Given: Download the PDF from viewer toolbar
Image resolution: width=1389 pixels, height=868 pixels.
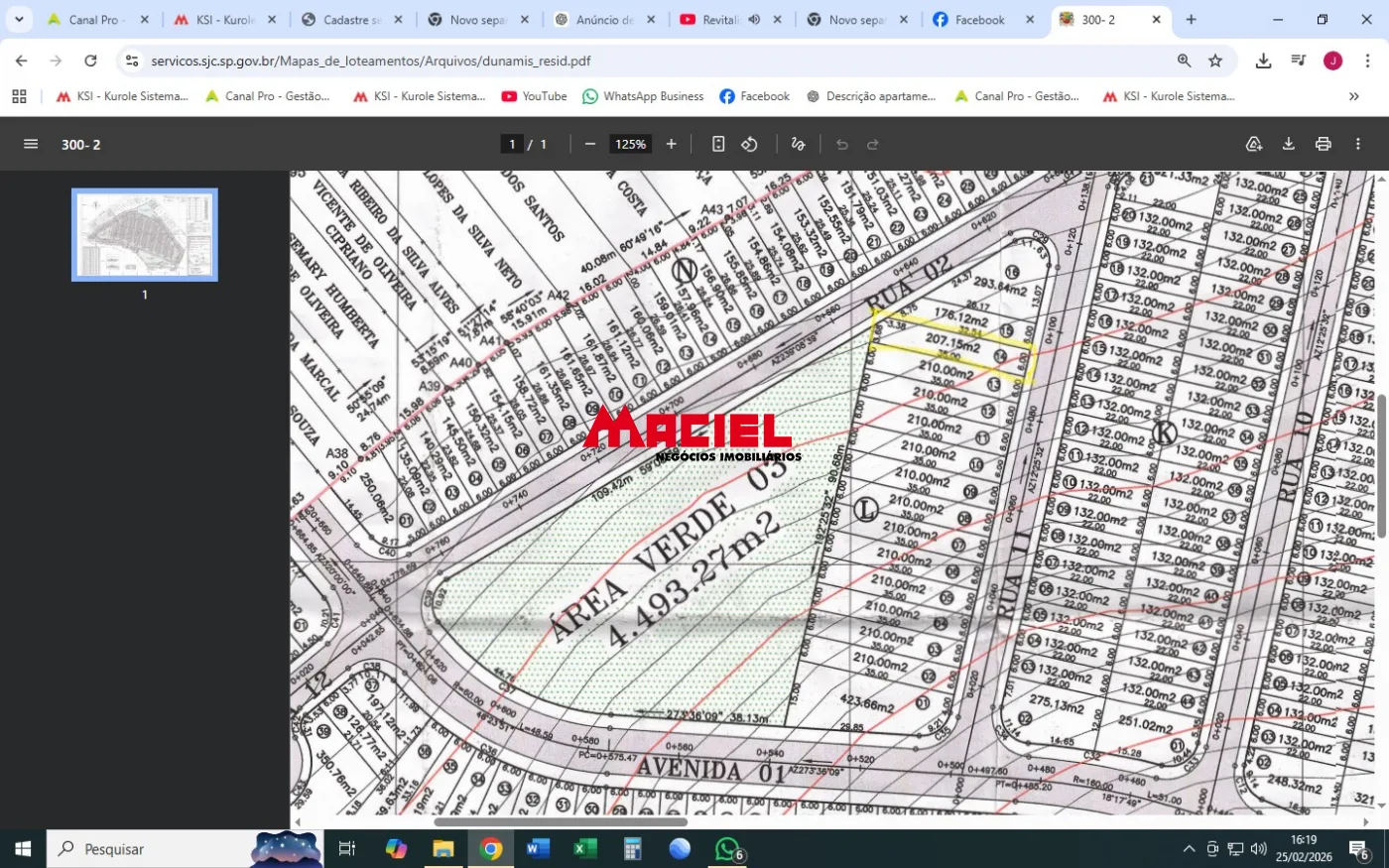Looking at the screenshot, I should pyautogui.click(x=1288, y=144).
